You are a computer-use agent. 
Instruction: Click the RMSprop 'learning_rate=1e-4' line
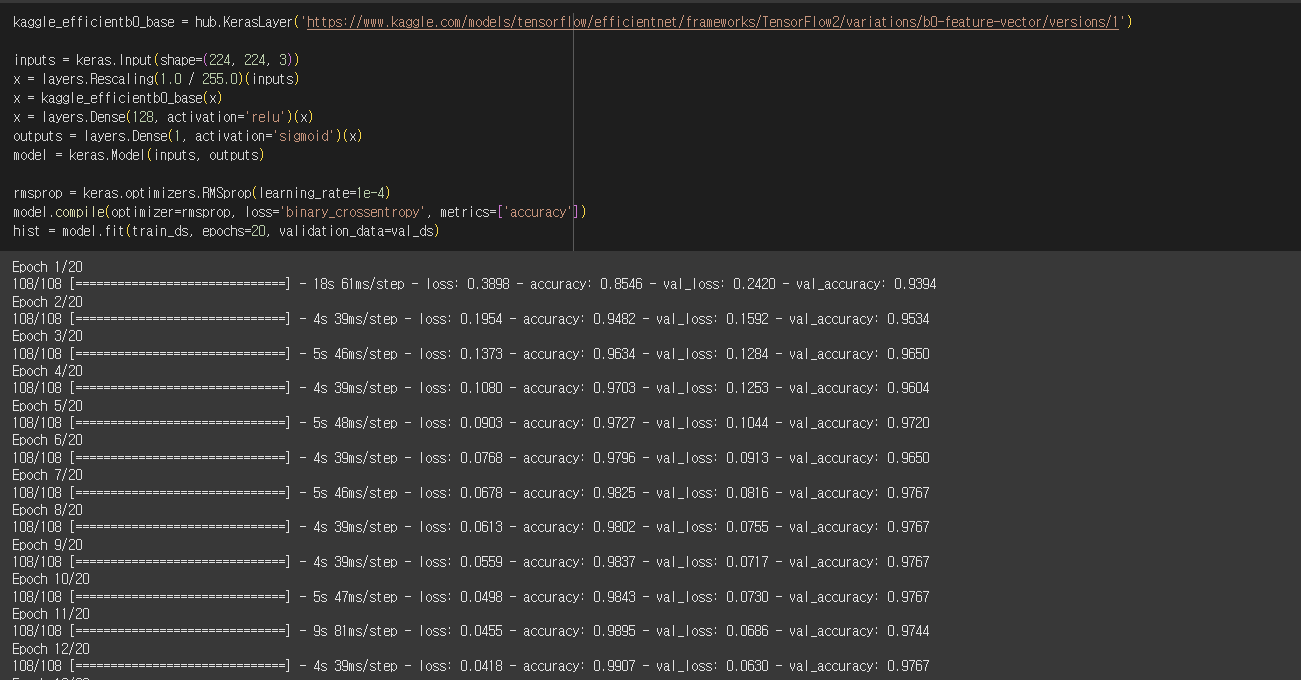(202, 193)
